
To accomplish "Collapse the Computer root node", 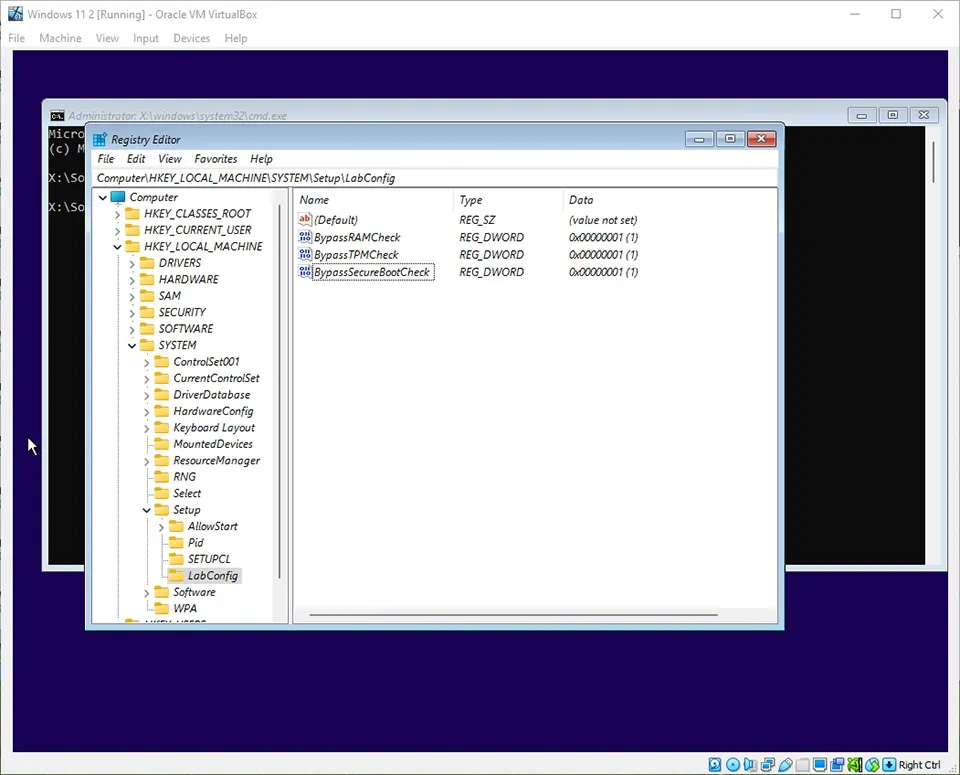I will 103,198.
